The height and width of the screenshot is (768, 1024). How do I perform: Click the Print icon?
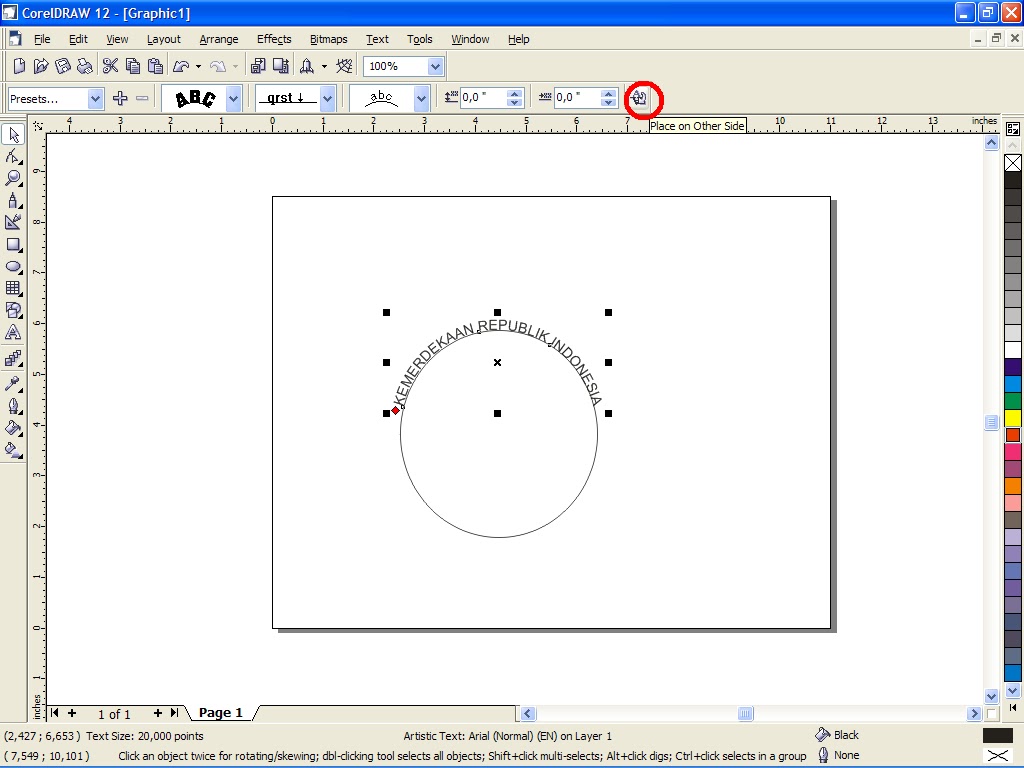(84, 66)
